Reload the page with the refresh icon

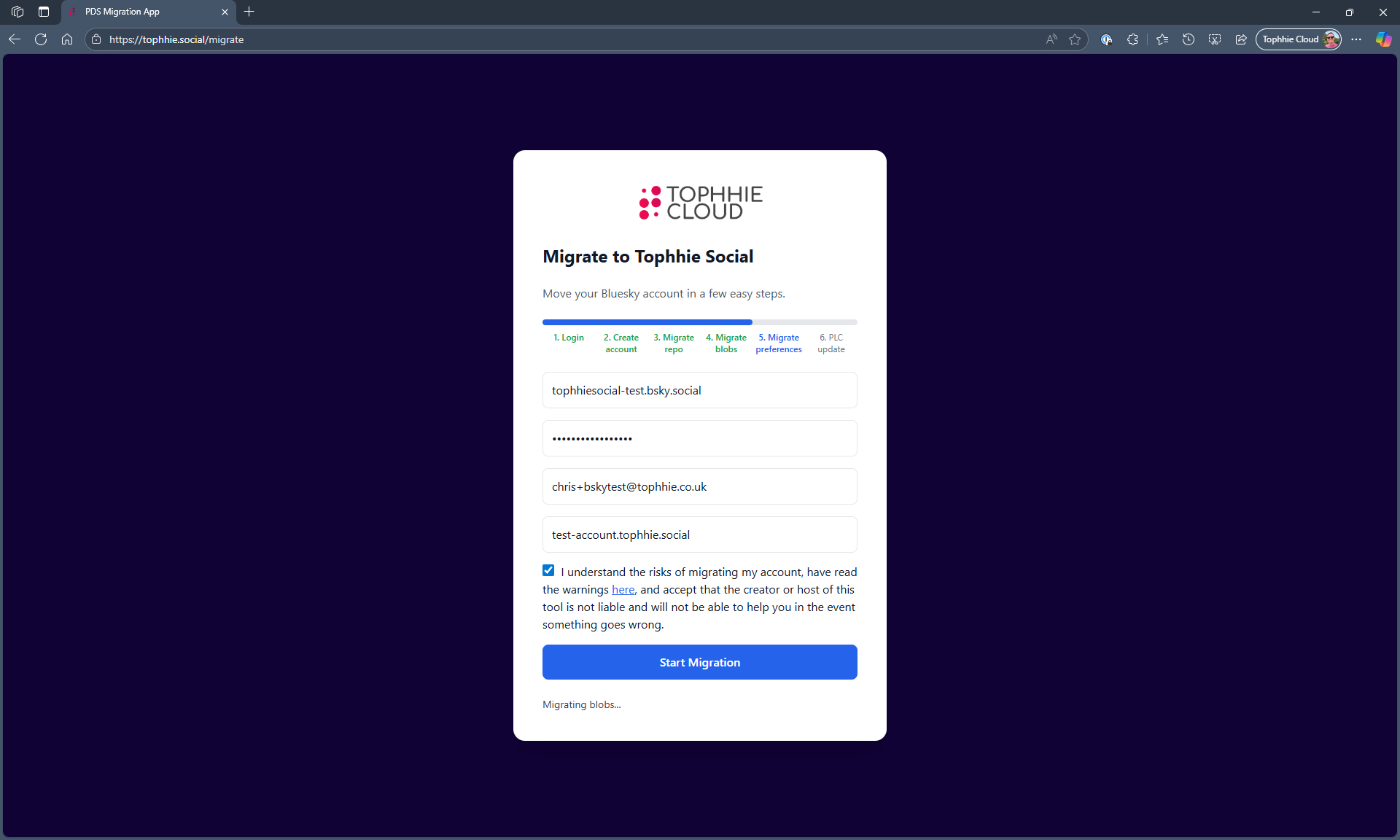click(x=41, y=39)
